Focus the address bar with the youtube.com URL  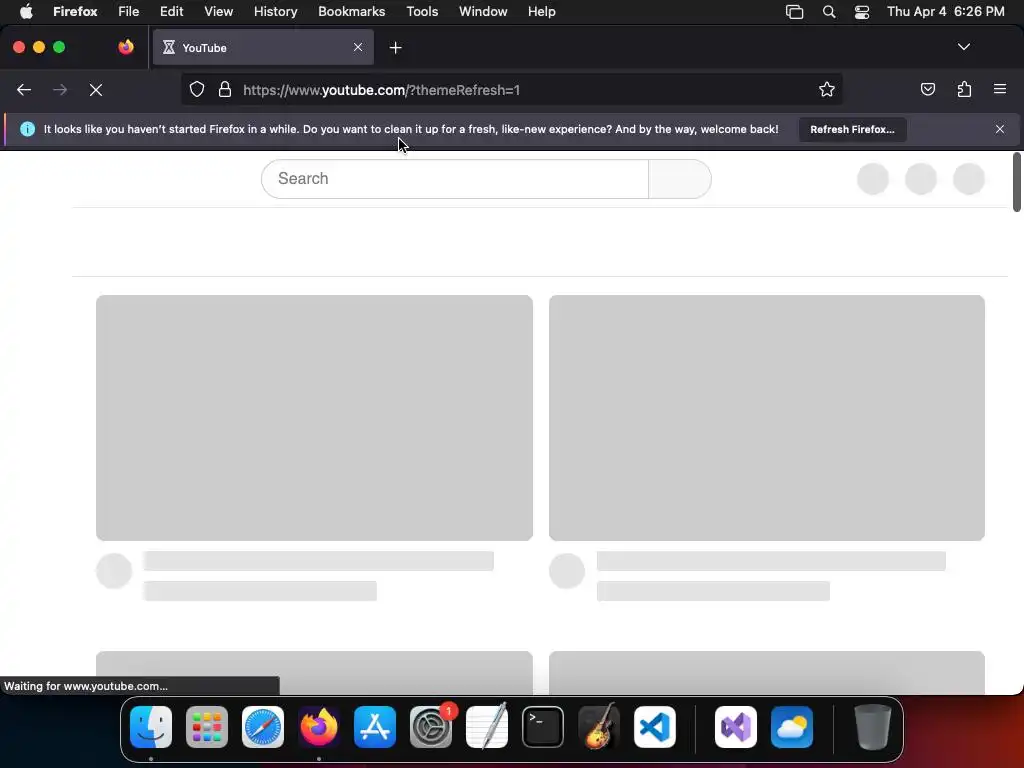click(511, 89)
